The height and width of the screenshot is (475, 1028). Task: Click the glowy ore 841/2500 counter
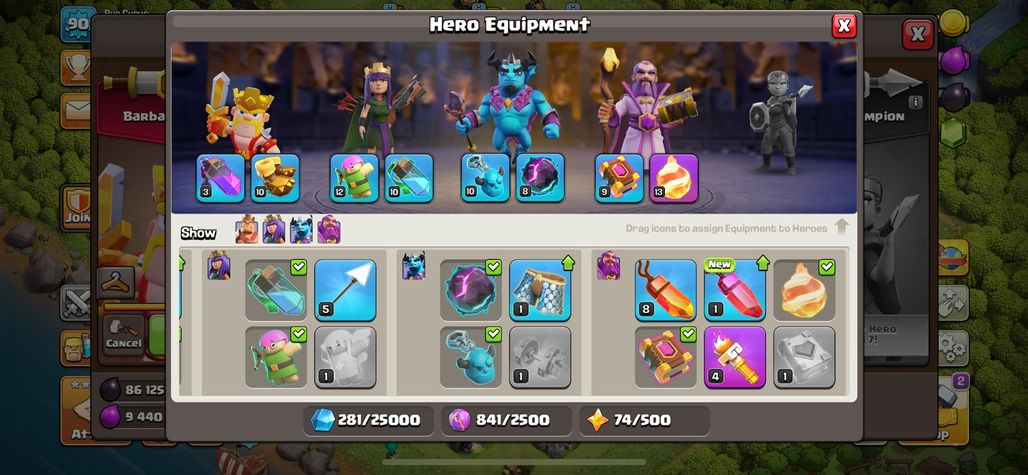506,421
